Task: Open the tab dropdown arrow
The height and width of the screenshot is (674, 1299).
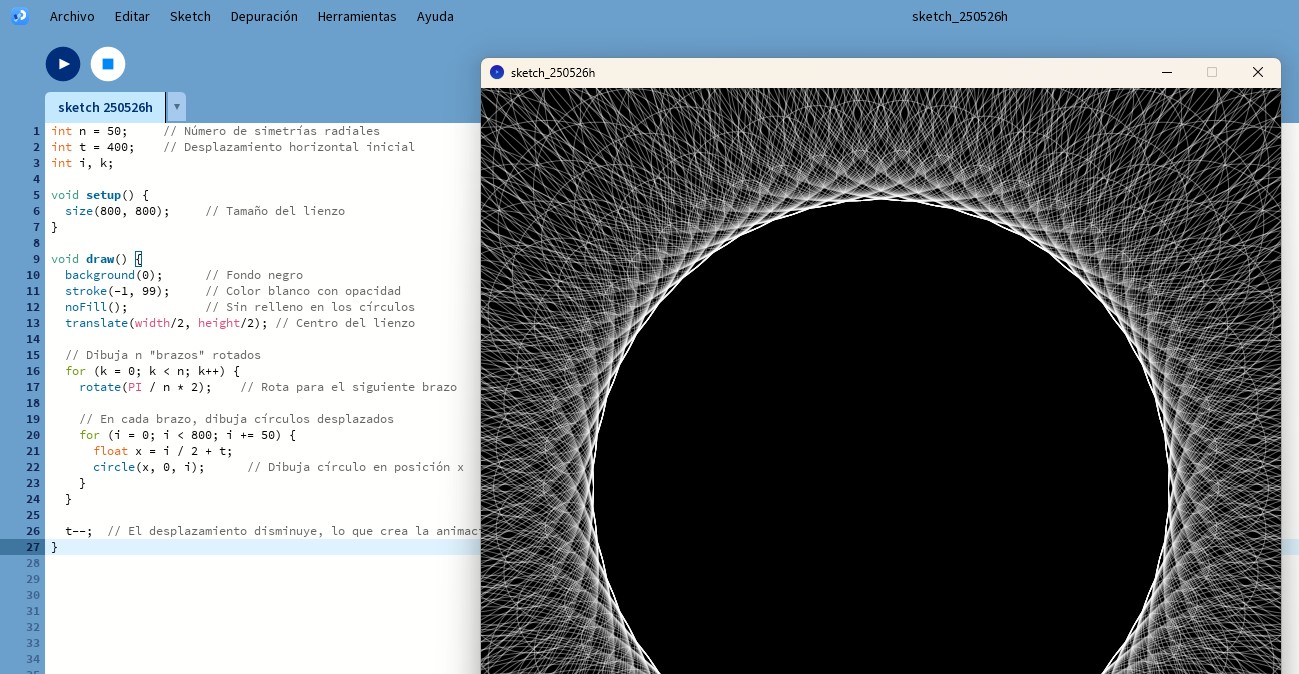Action: tap(177, 106)
